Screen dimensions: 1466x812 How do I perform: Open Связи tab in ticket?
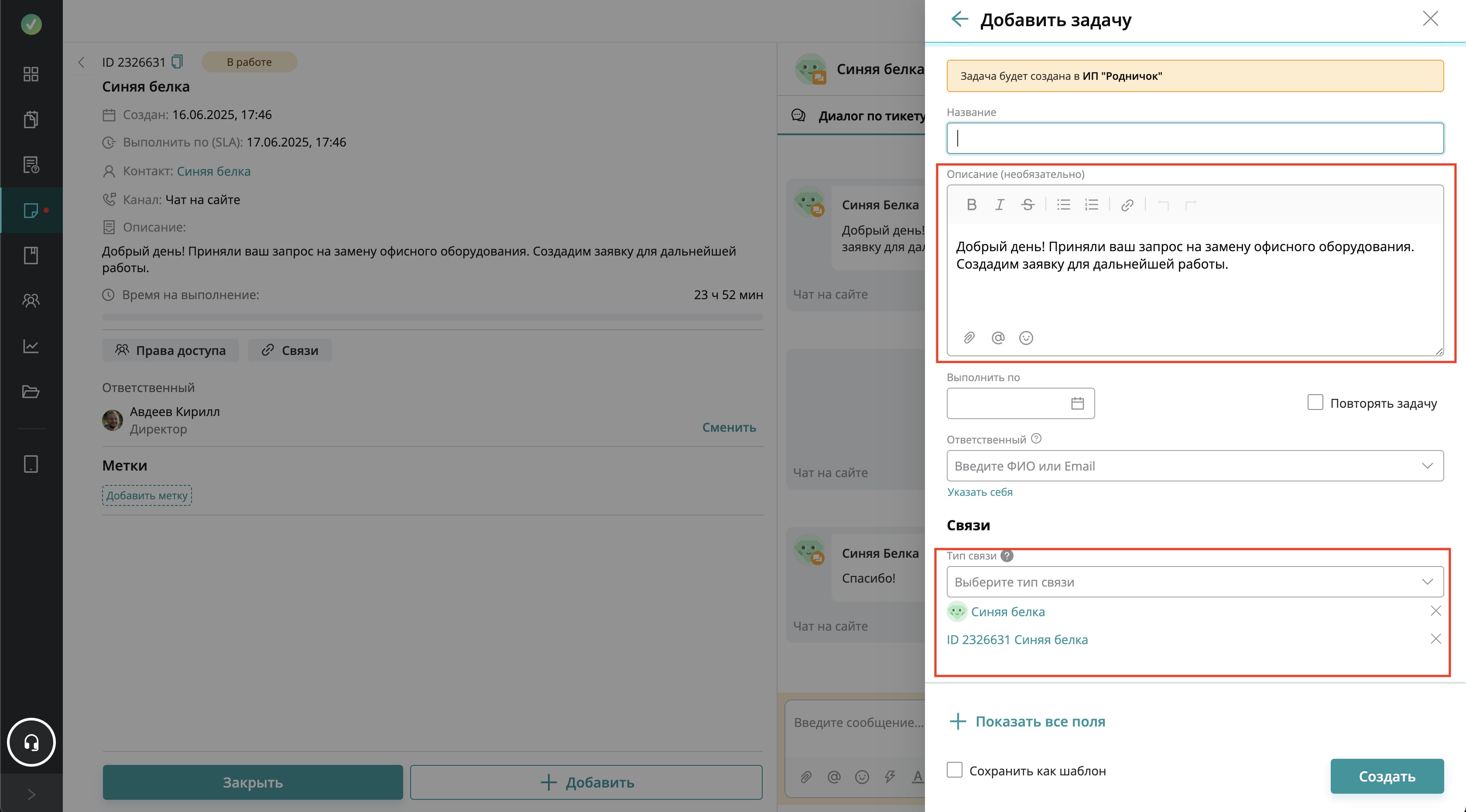(x=290, y=350)
